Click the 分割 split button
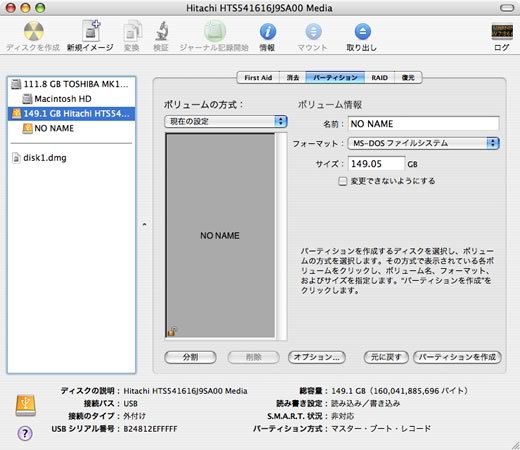The image size is (520, 450). (x=190, y=357)
